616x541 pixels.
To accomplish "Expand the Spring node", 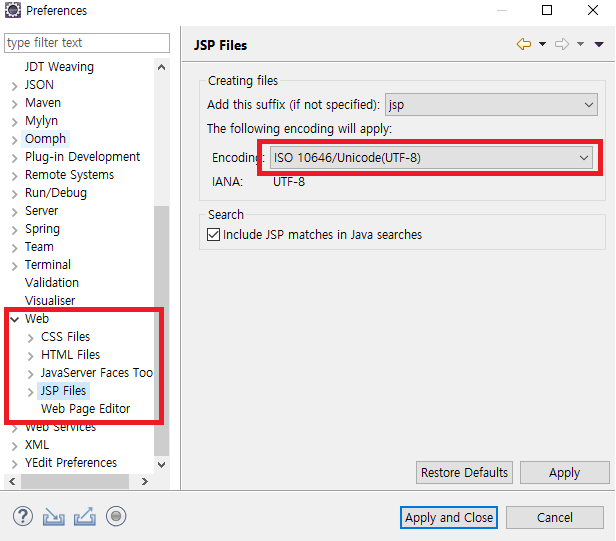I will [15, 230].
